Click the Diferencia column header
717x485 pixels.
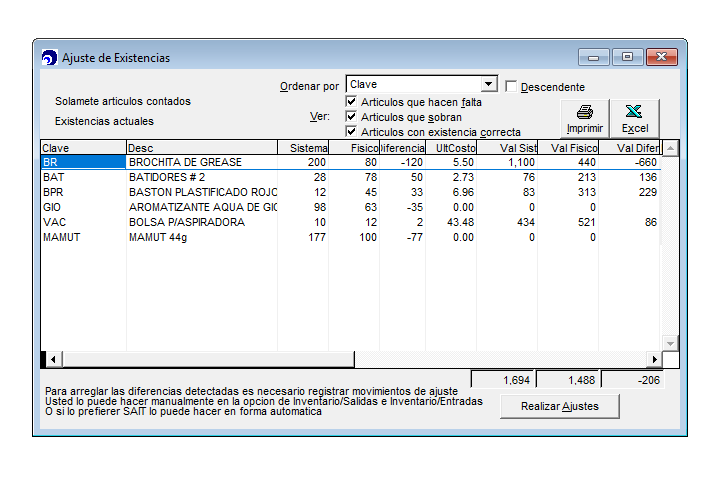[403, 148]
